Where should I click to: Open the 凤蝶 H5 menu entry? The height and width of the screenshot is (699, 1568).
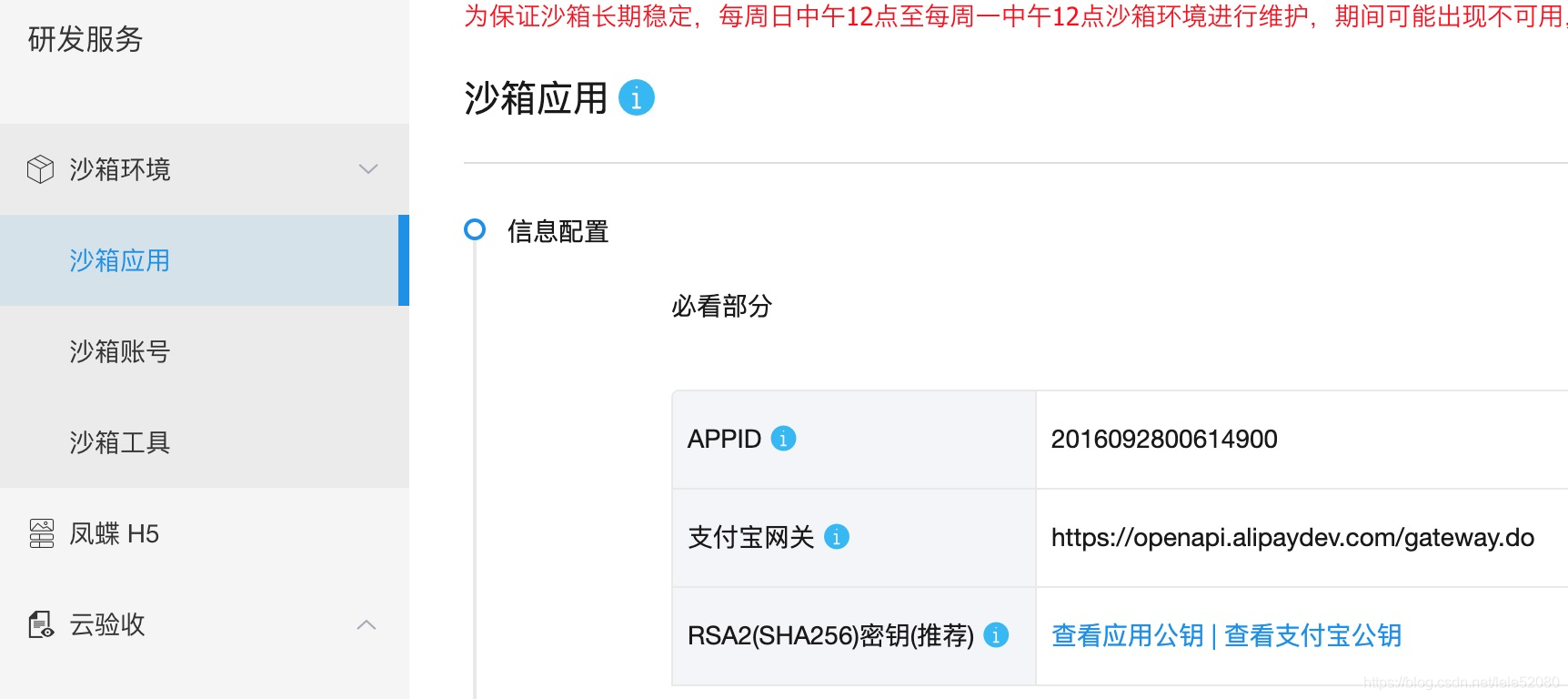(205, 533)
